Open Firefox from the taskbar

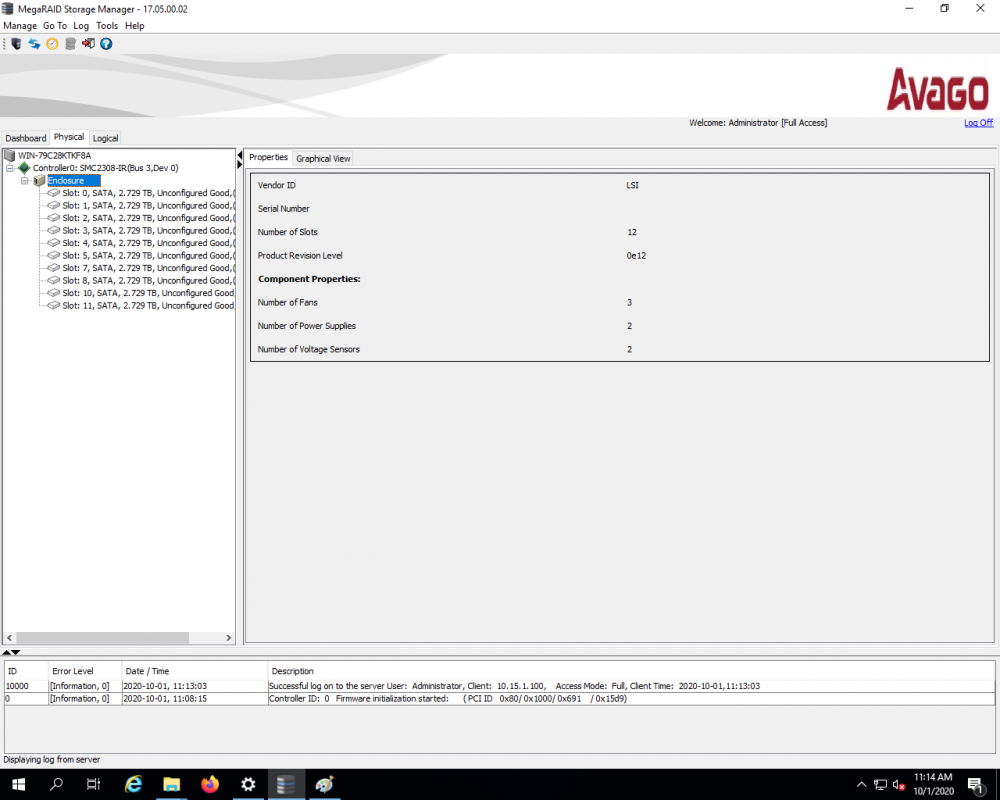210,784
